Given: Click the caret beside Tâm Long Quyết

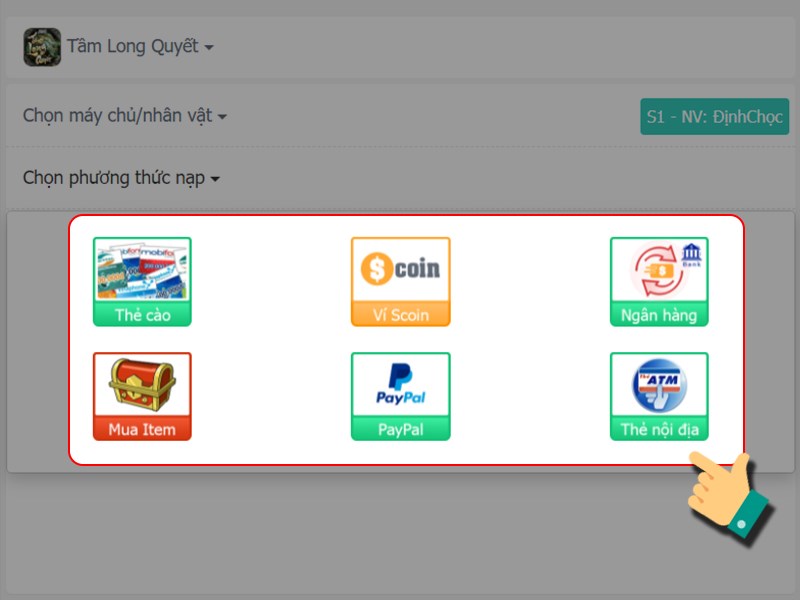Looking at the screenshot, I should (209, 47).
